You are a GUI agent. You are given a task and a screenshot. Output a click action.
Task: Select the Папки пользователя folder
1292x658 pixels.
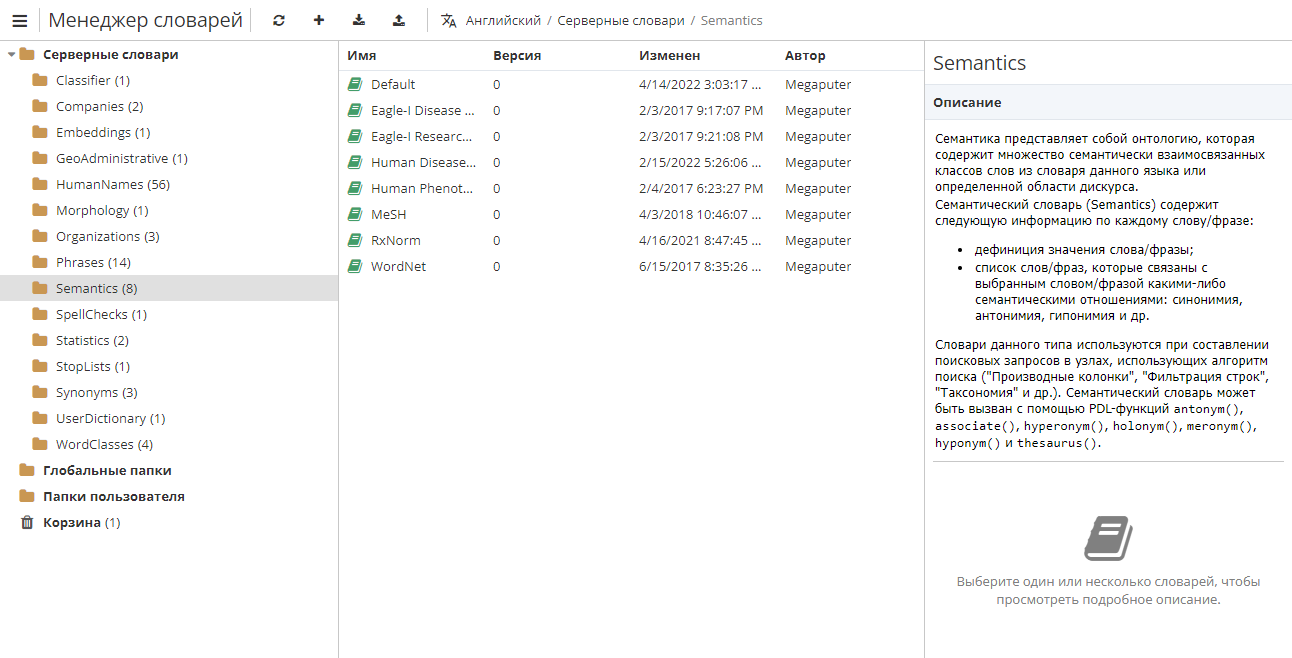113,496
